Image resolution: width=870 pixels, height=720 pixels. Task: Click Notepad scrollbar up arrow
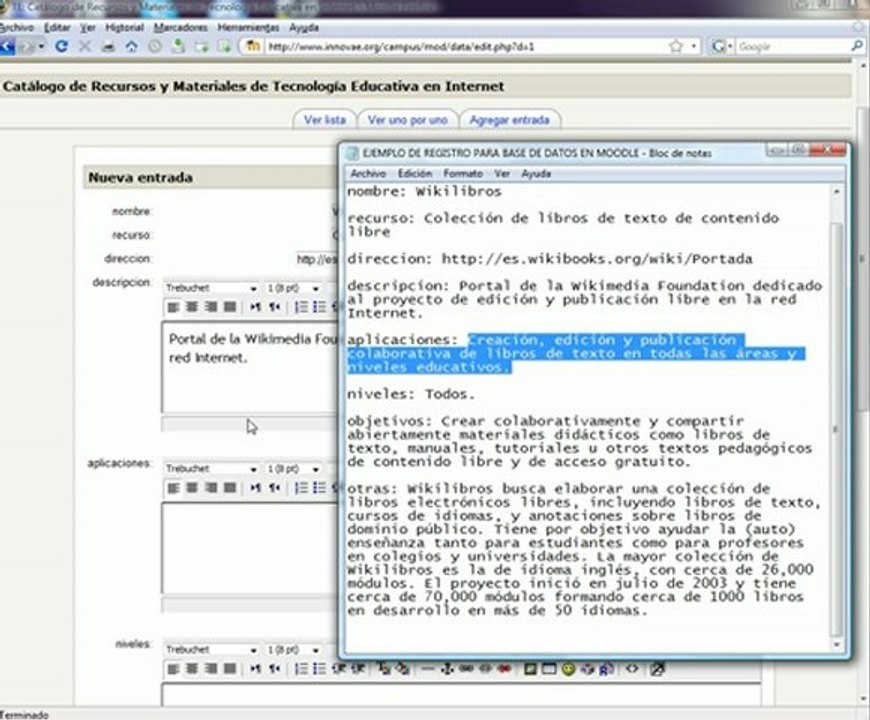[x=836, y=191]
